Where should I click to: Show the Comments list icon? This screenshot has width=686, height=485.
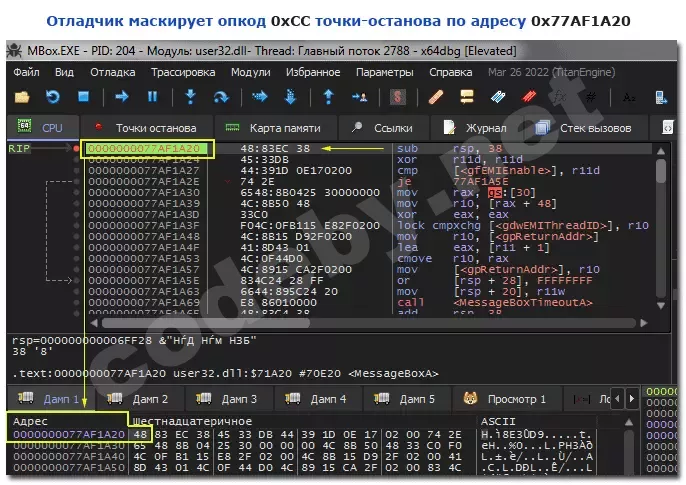point(467,96)
